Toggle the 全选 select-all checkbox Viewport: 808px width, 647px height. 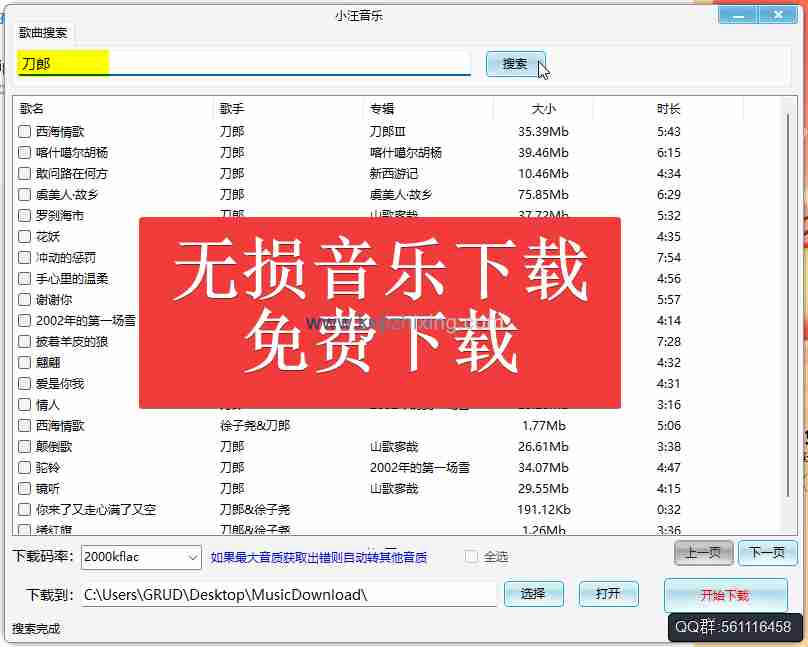[x=471, y=557]
